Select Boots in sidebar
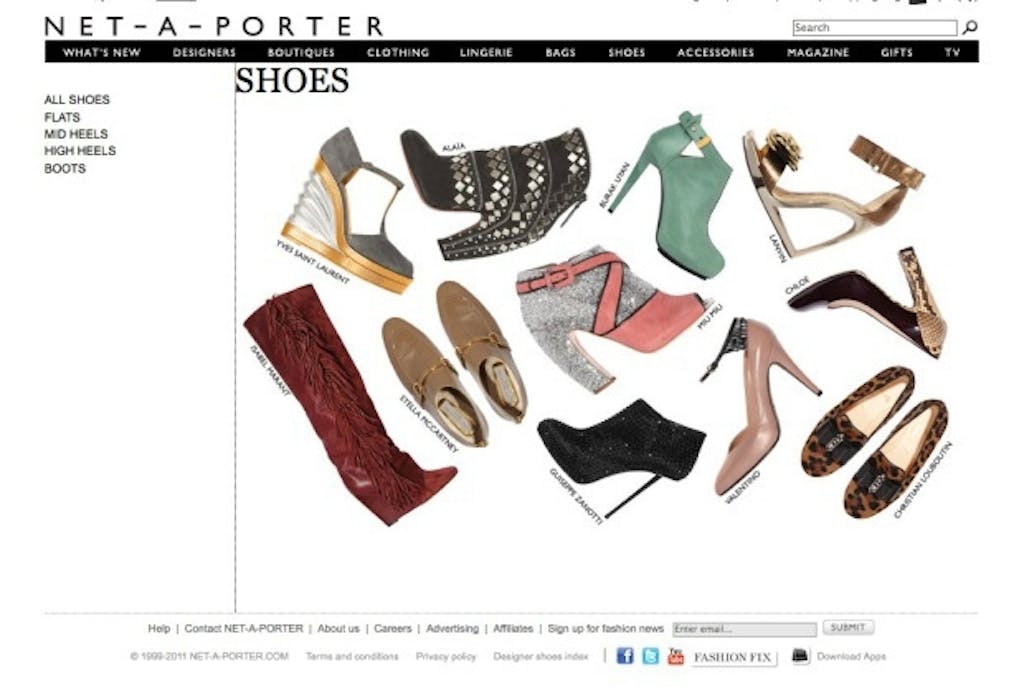Image resolution: width=1024 pixels, height=697 pixels. 65,169
